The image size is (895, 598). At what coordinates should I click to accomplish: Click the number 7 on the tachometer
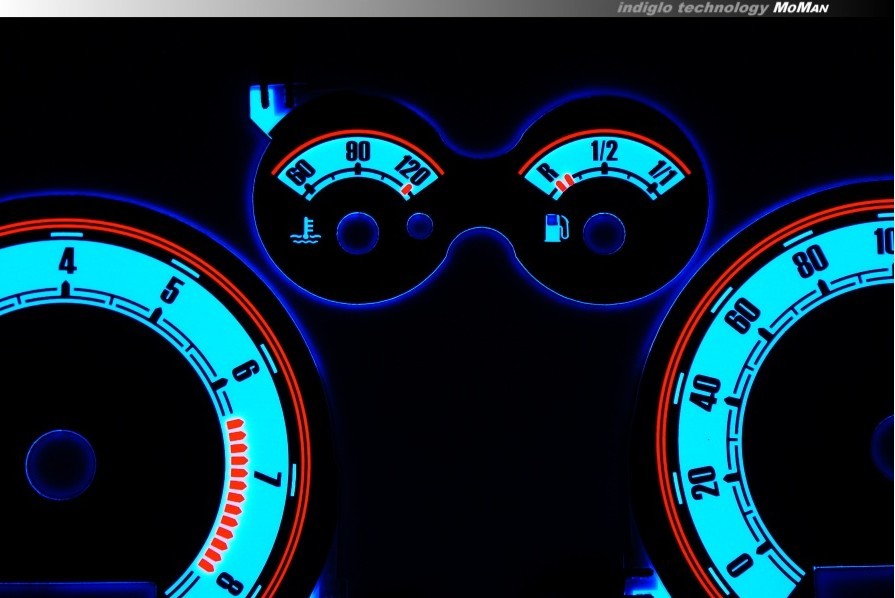click(x=268, y=479)
